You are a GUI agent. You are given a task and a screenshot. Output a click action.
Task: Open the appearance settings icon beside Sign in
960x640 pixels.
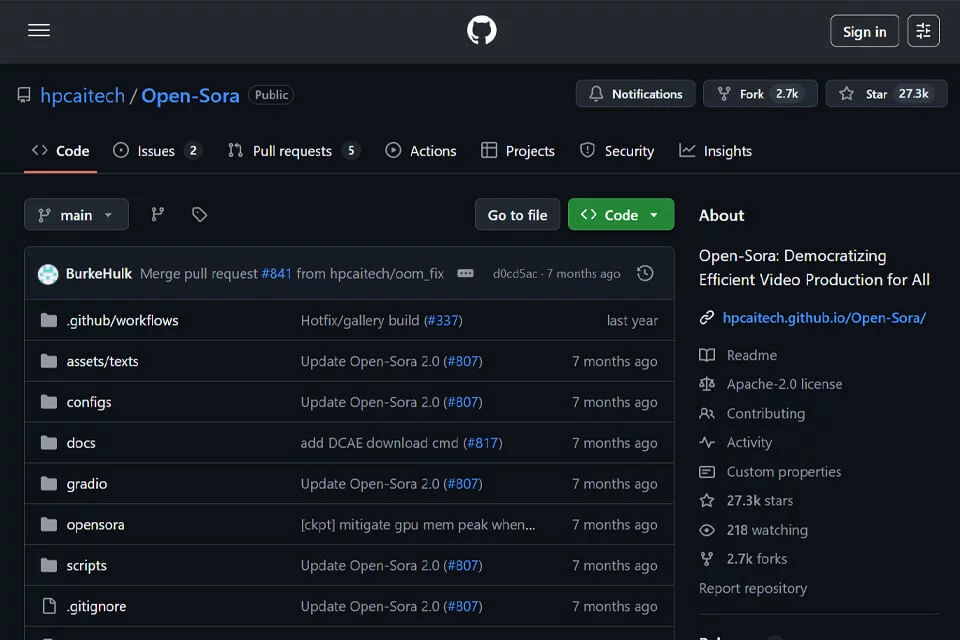click(923, 31)
